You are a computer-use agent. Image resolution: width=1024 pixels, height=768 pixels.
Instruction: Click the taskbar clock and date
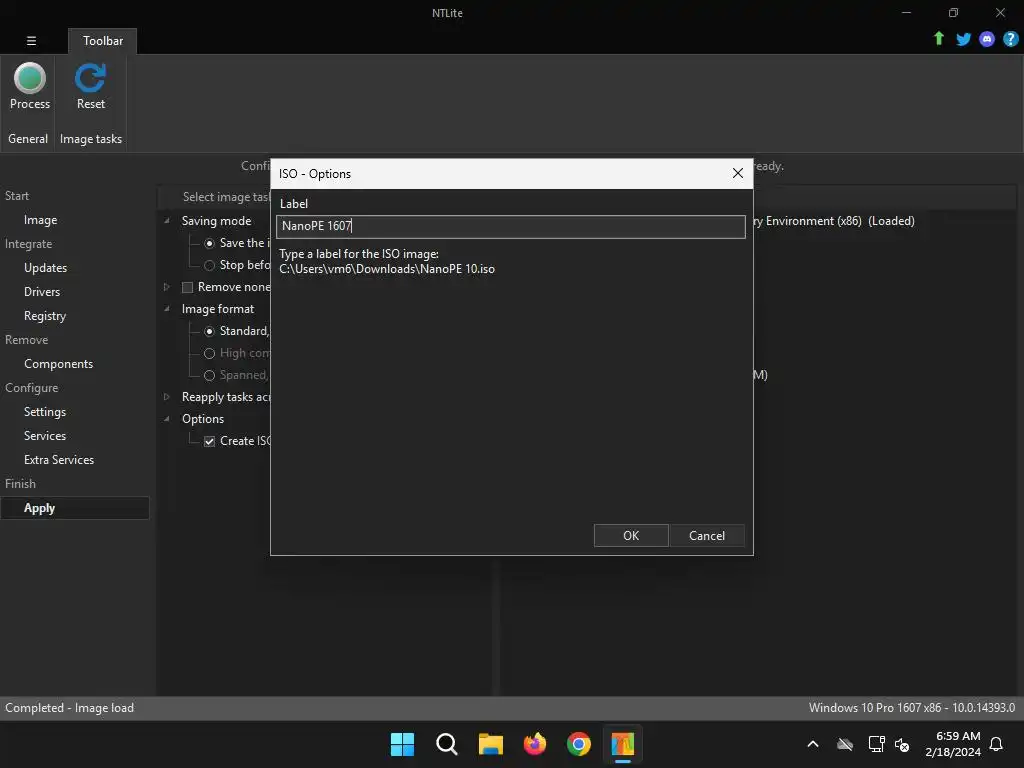pos(952,744)
